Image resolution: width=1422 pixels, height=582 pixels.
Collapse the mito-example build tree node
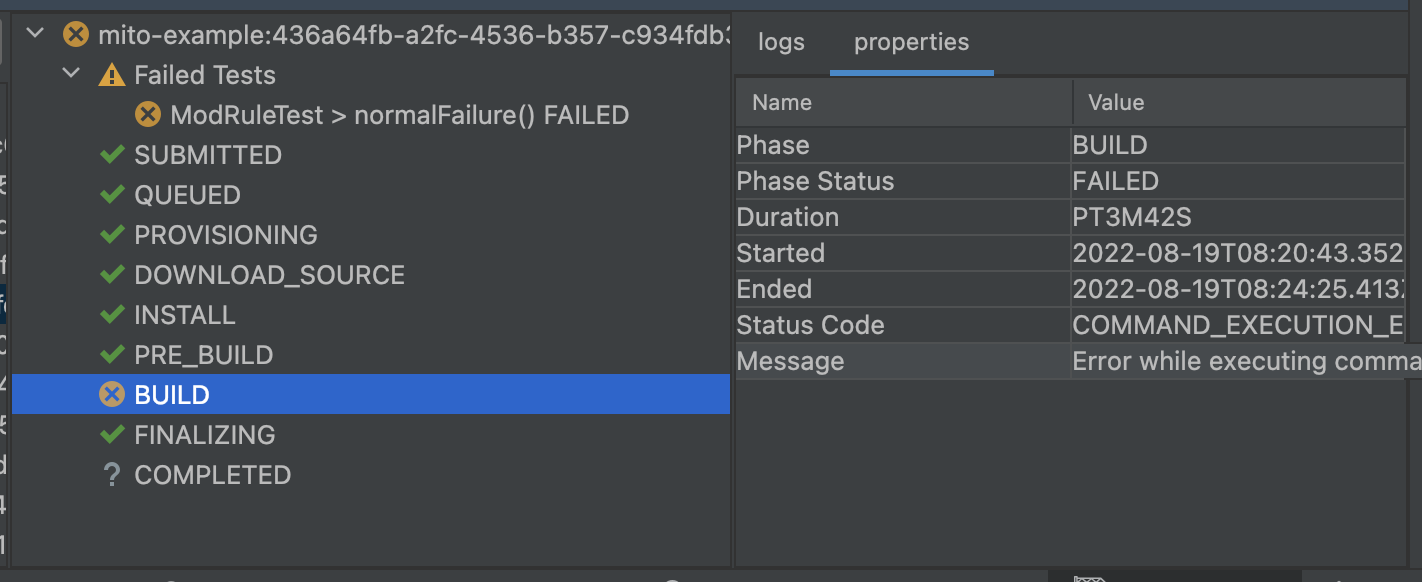pyautogui.click(x=35, y=34)
